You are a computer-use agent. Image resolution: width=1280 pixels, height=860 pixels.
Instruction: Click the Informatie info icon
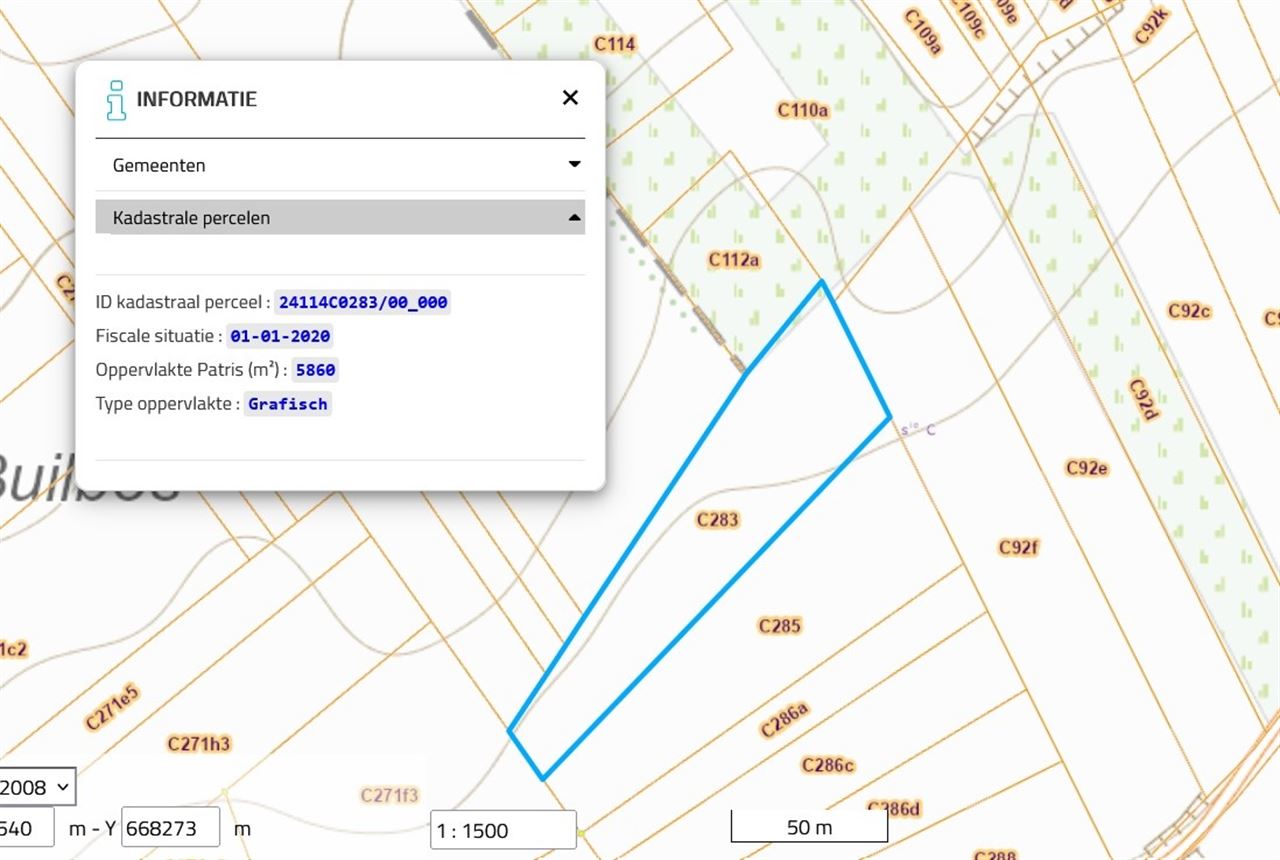tap(114, 99)
